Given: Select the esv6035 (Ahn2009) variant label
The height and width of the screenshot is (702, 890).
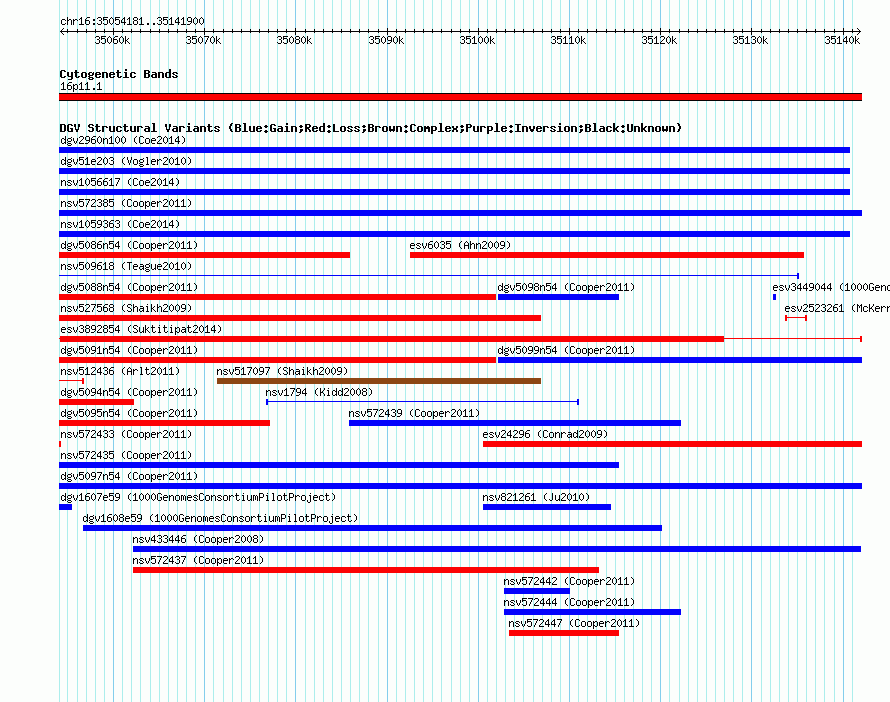Looking at the screenshot, I should tap(460, 245).
